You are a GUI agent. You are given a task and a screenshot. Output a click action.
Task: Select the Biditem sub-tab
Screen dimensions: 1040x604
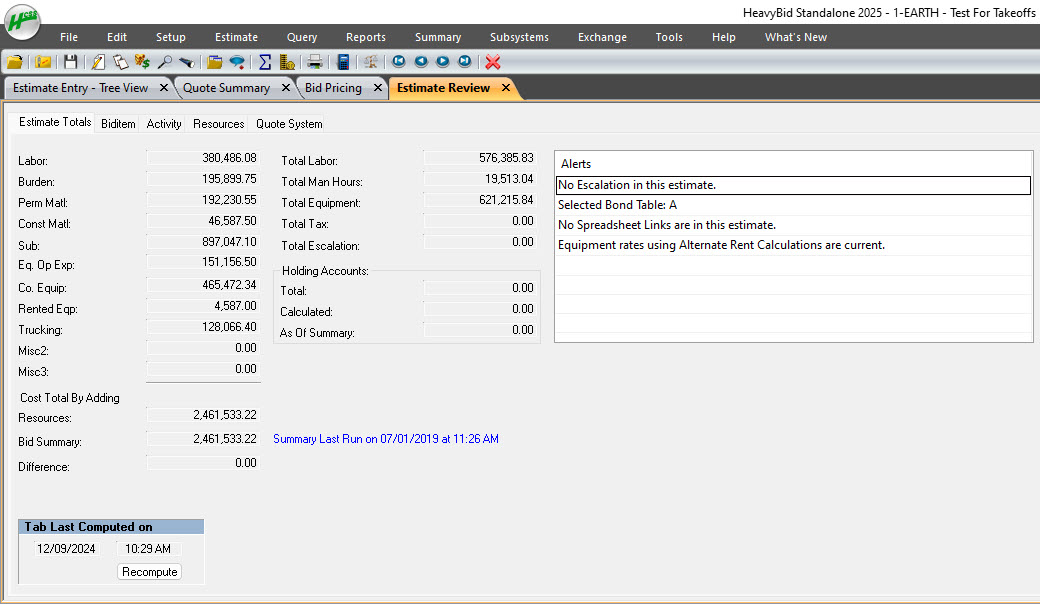[x=118, y=124]
